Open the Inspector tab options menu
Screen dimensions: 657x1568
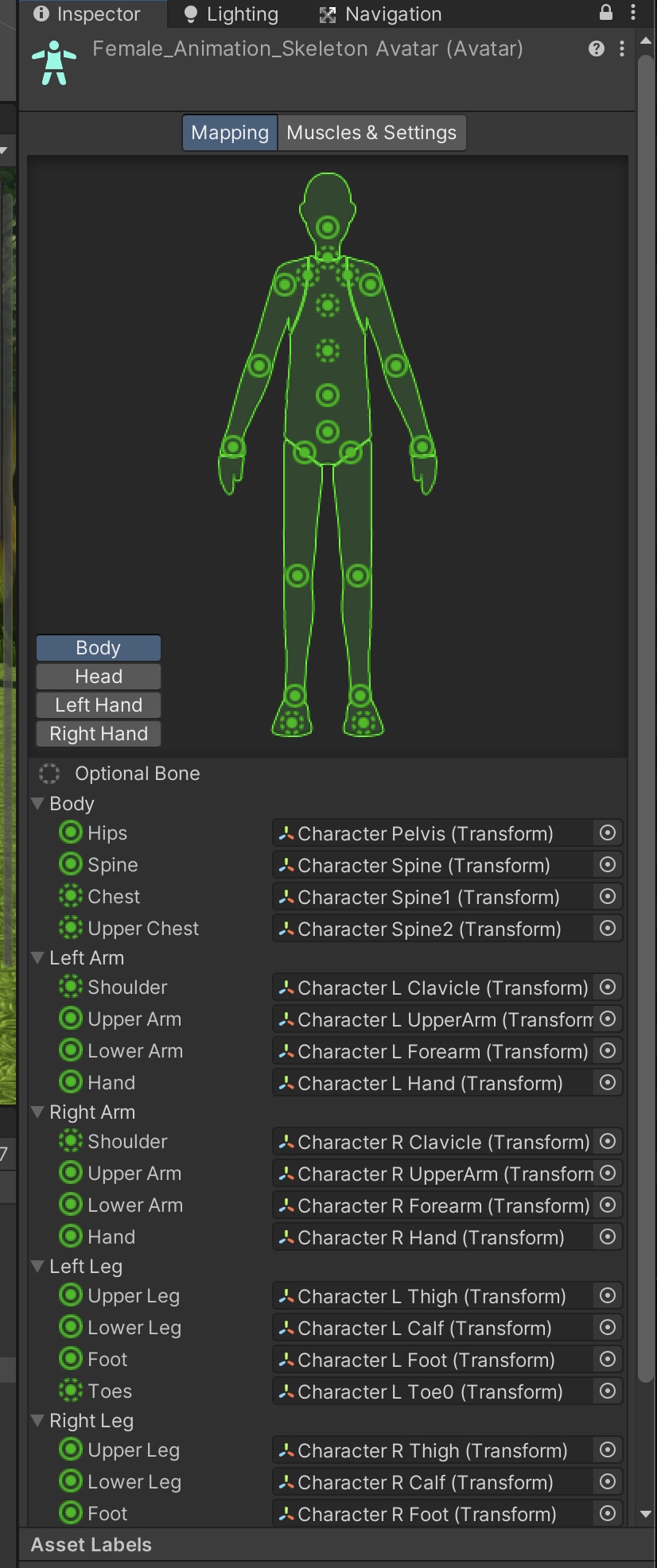pos(633,13)
